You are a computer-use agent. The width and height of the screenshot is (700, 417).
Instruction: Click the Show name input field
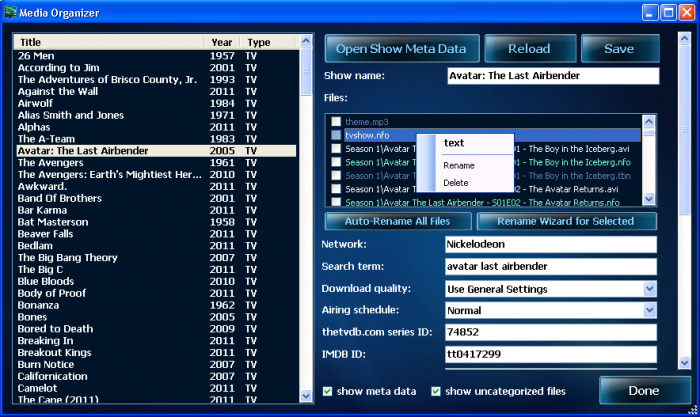(x=553, y=75)
